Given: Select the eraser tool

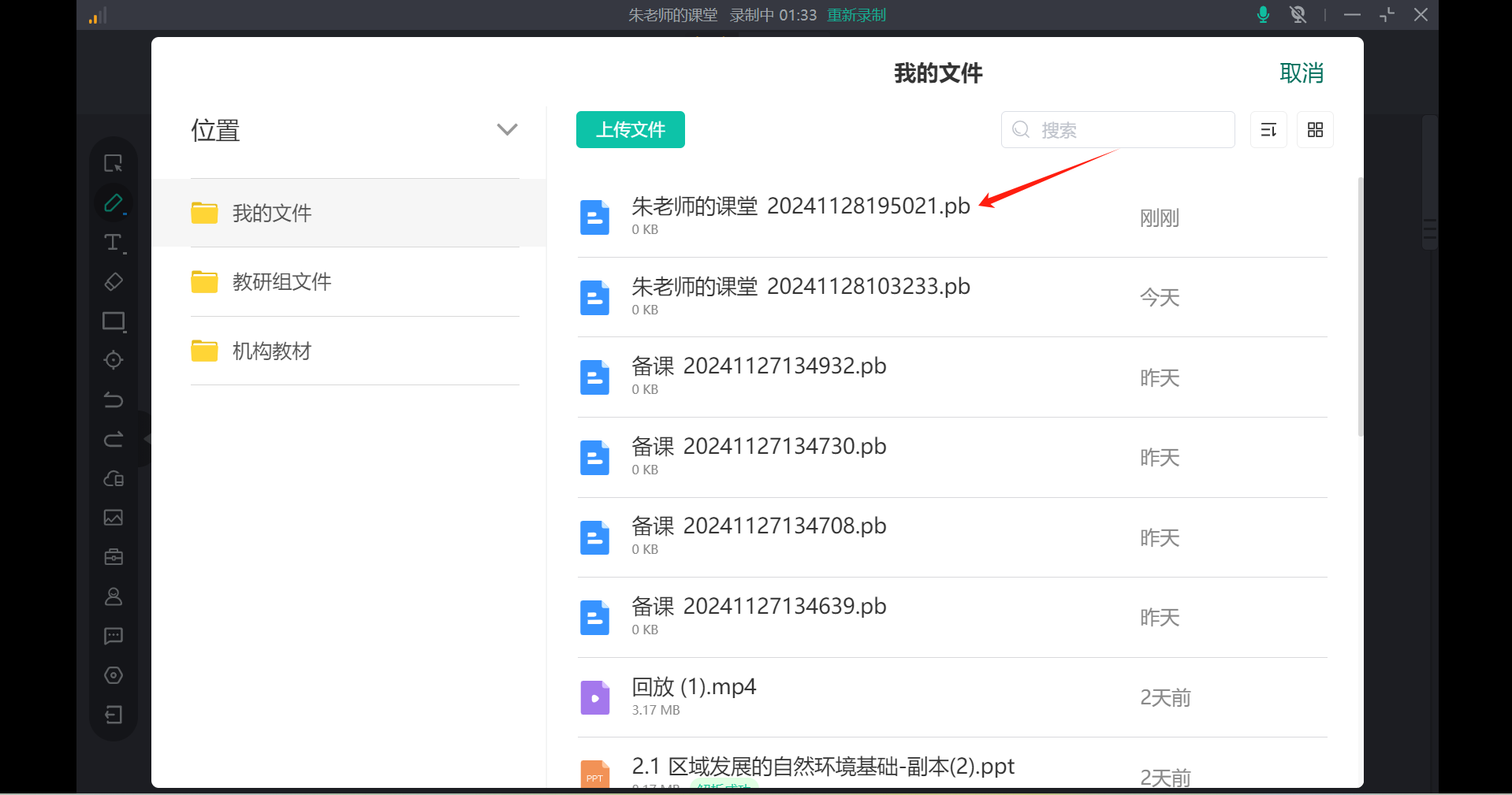Looking at the screenshot, I should 114,281.
